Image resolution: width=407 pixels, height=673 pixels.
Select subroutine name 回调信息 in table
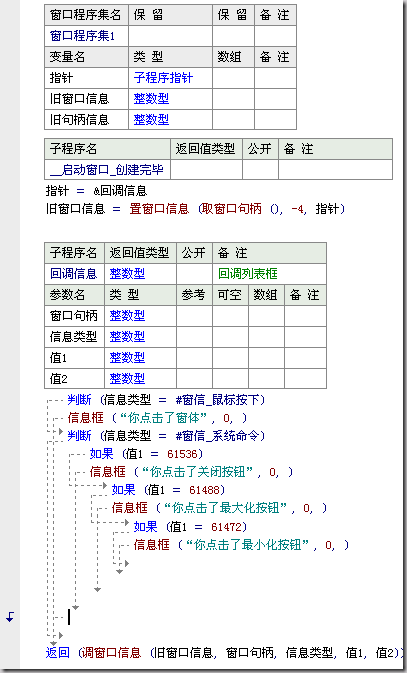pyautogui.click(x=73, y=274)
